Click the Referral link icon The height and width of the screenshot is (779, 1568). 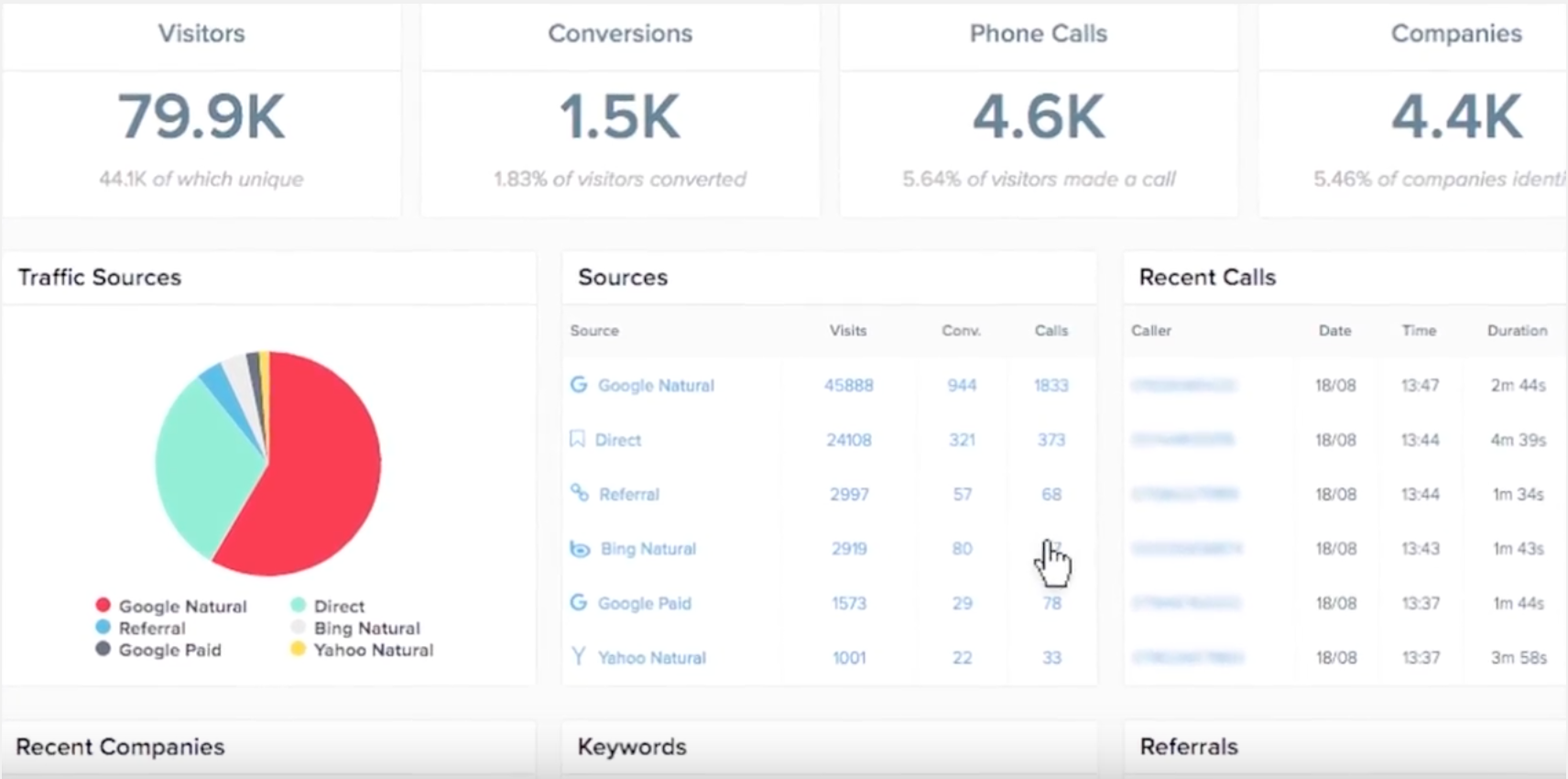click(x=579, y=493)
